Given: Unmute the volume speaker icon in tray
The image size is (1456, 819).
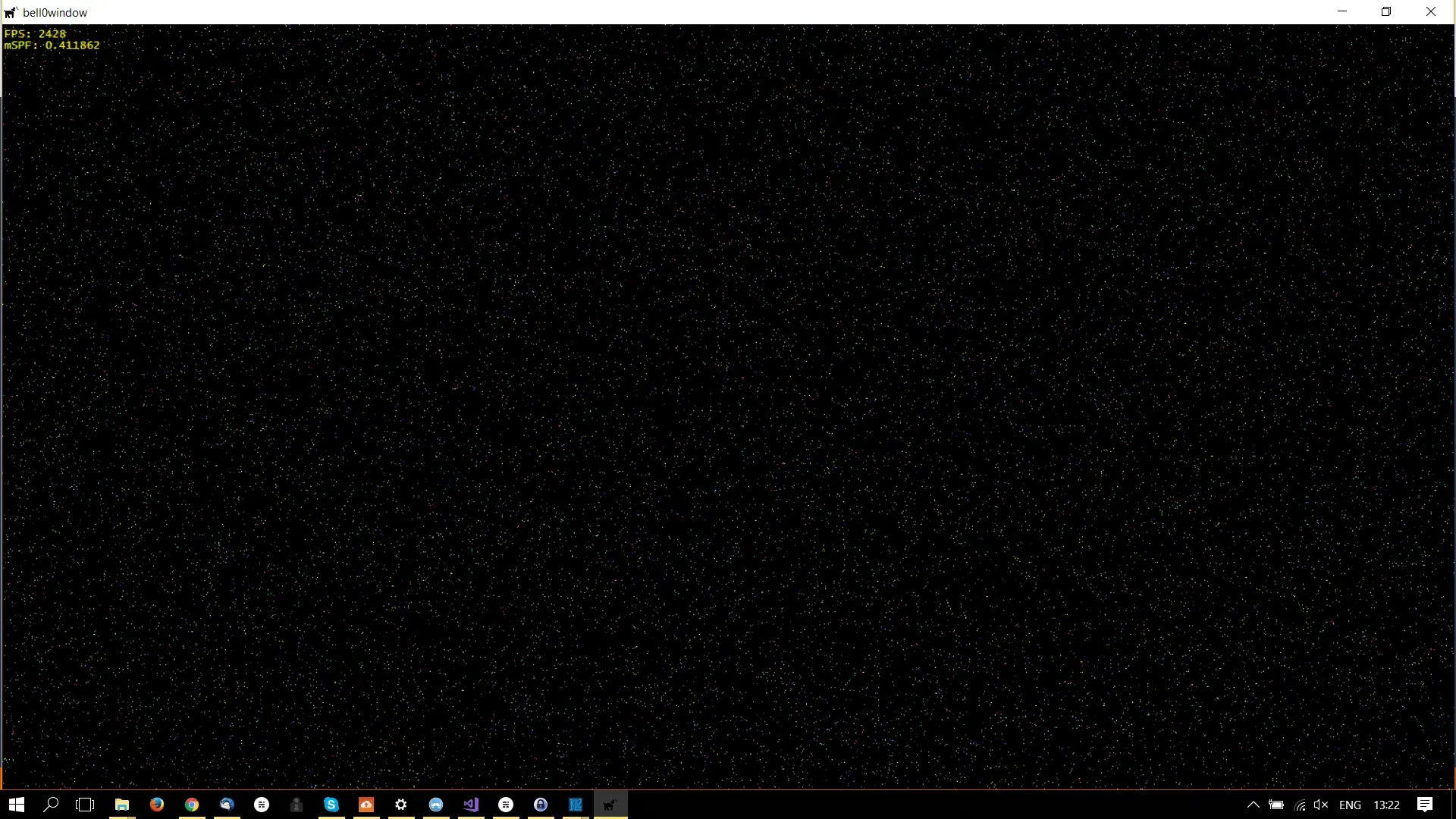Looking at the screenshot, I should [1321, 805].
